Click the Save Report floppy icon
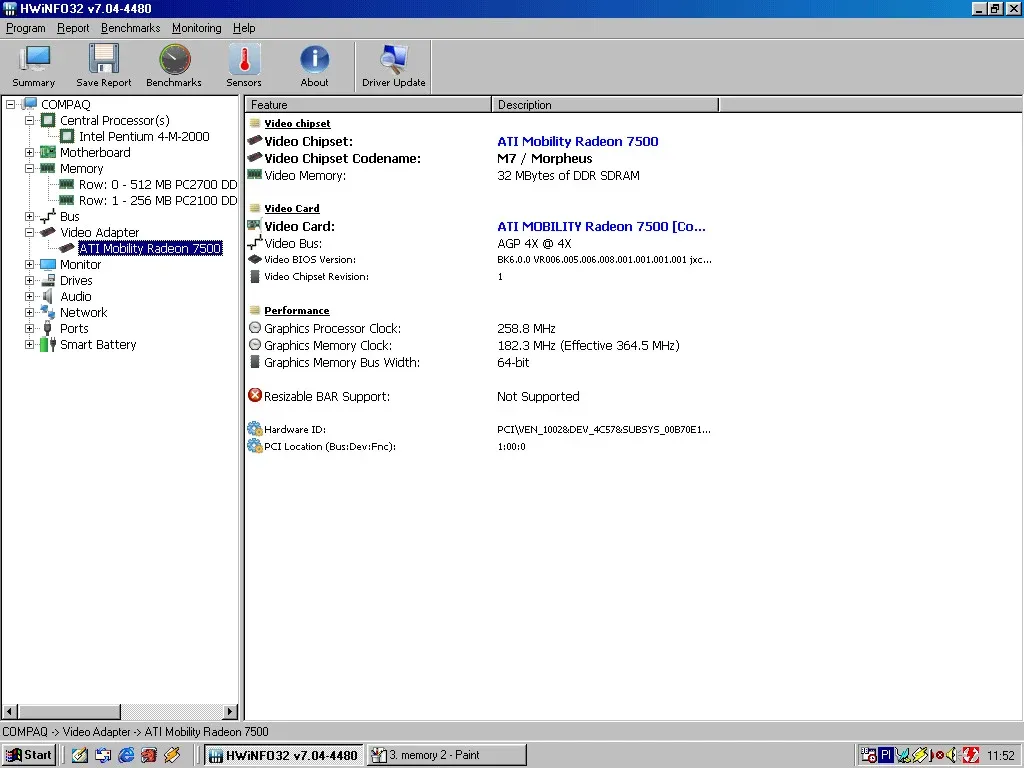The width and height of the screenshot is (1024, 768). [x=104, y=59]
